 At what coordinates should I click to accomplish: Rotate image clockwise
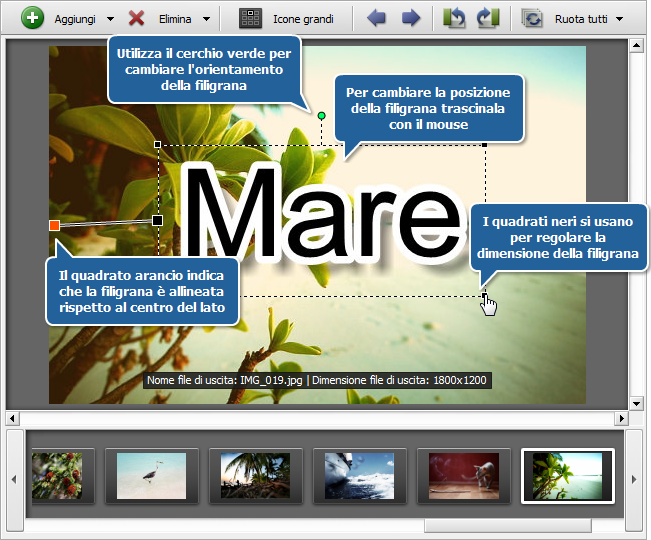point(487,18)
